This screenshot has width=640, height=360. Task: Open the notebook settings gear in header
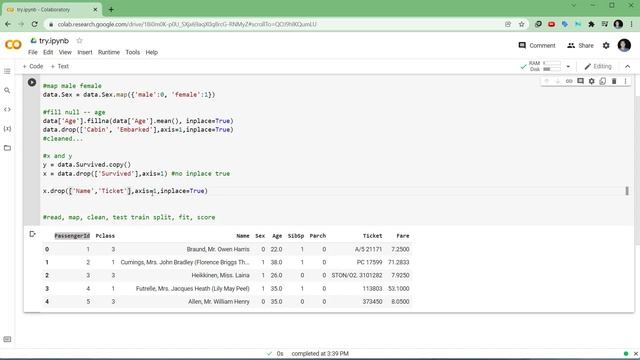tap(606, 45)
